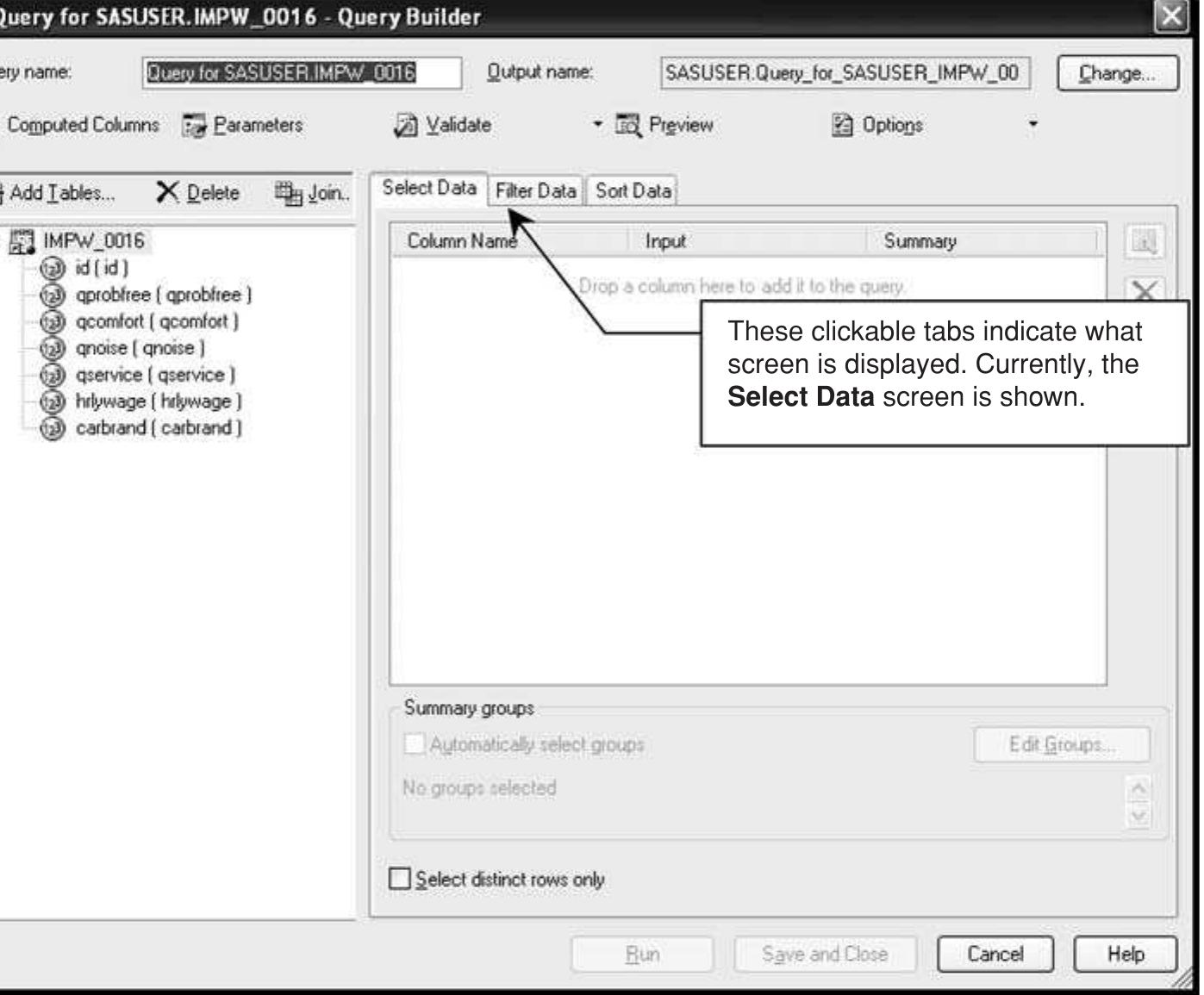The image size is (1204, 995).
Task: Switch to the Sort Data tab
Action: click(633, 191)
